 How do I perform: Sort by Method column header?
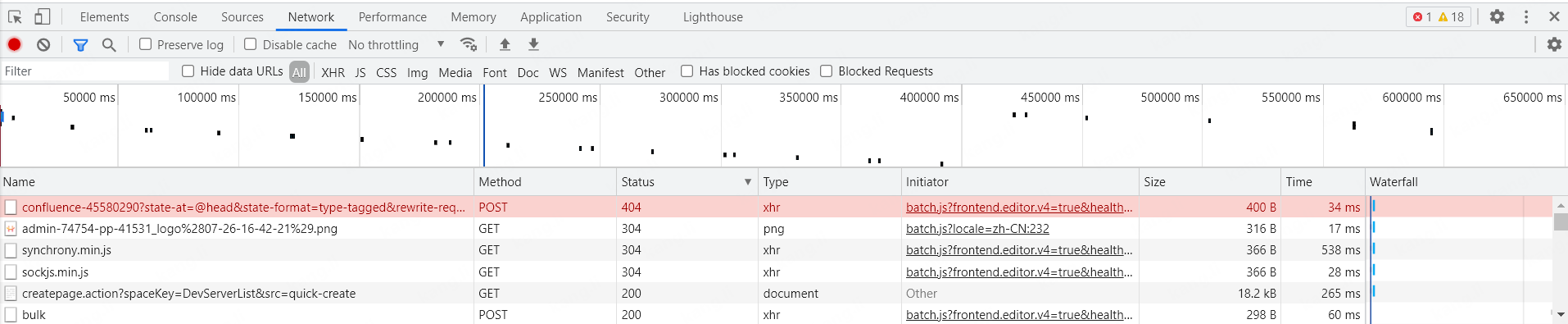tap(545, 182)
